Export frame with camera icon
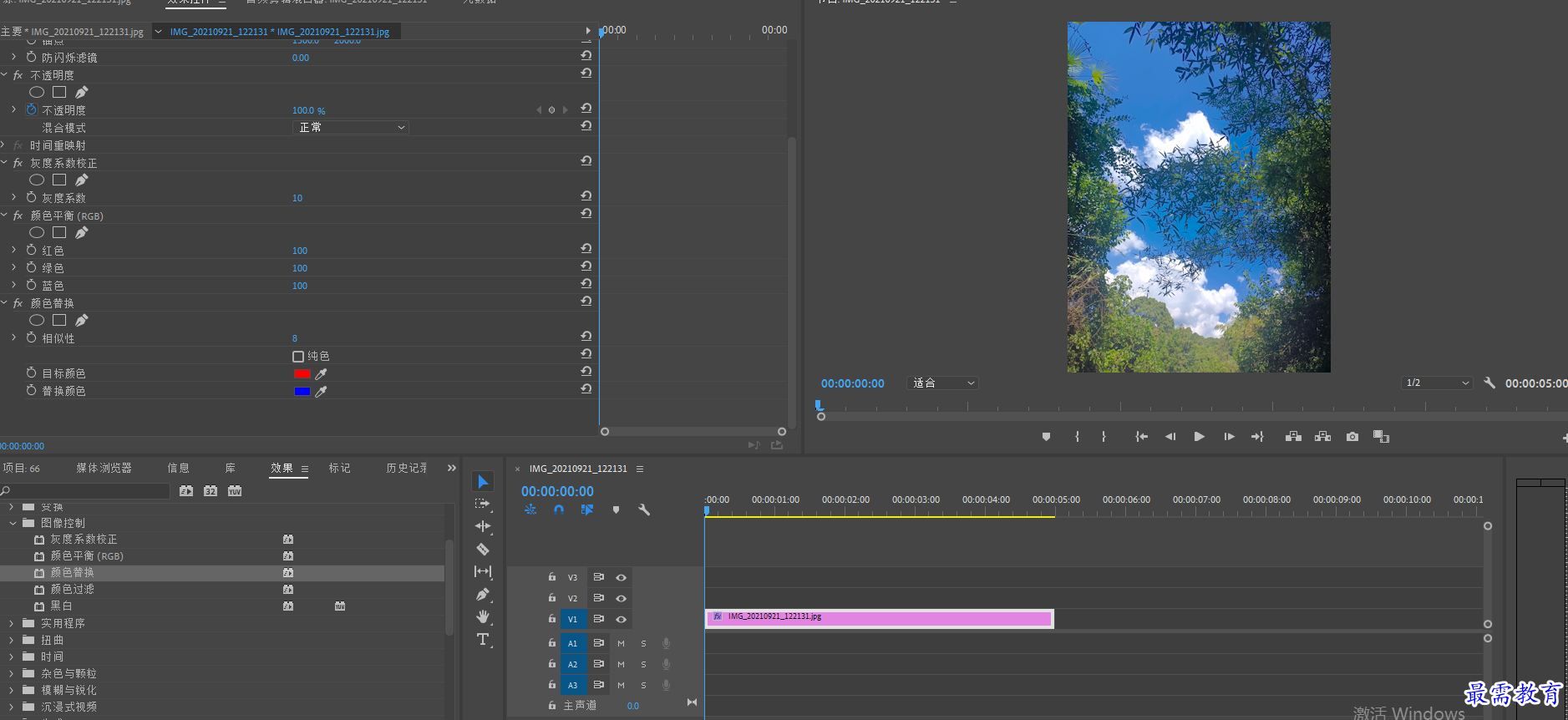The width and height of the screenshot is (1568, 720). tap(1352, 437)
